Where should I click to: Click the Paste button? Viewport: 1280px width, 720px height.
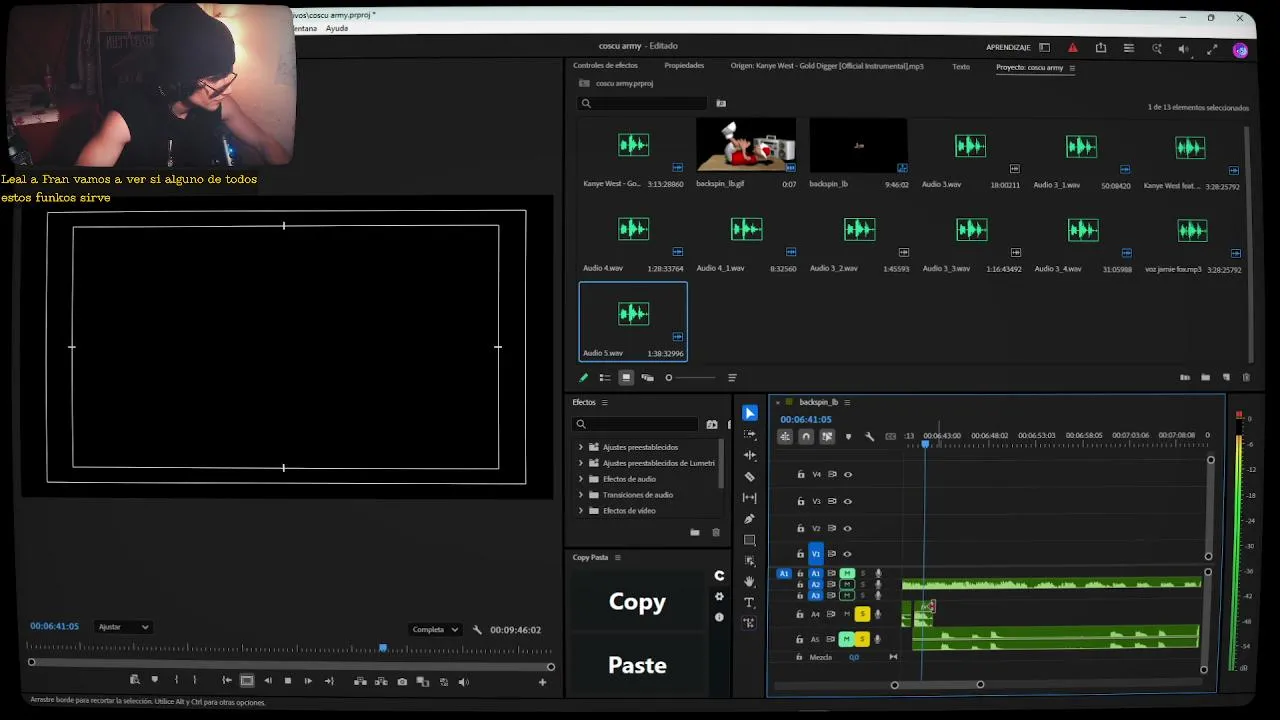(637, 665)
